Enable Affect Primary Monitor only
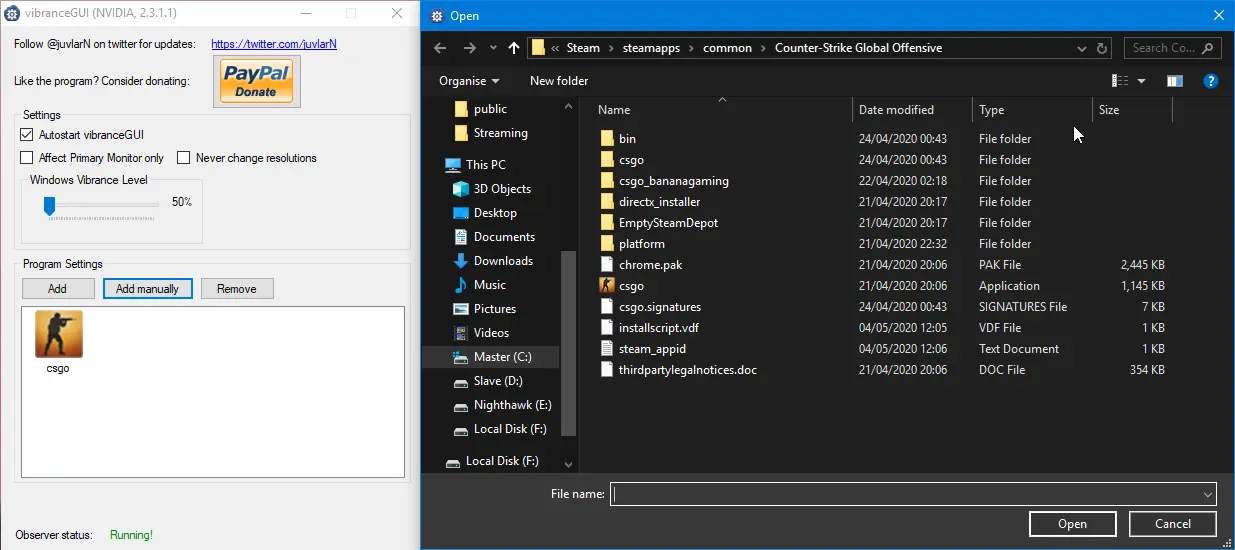This screenshot has width=1235, height=550. pos(27,158)
